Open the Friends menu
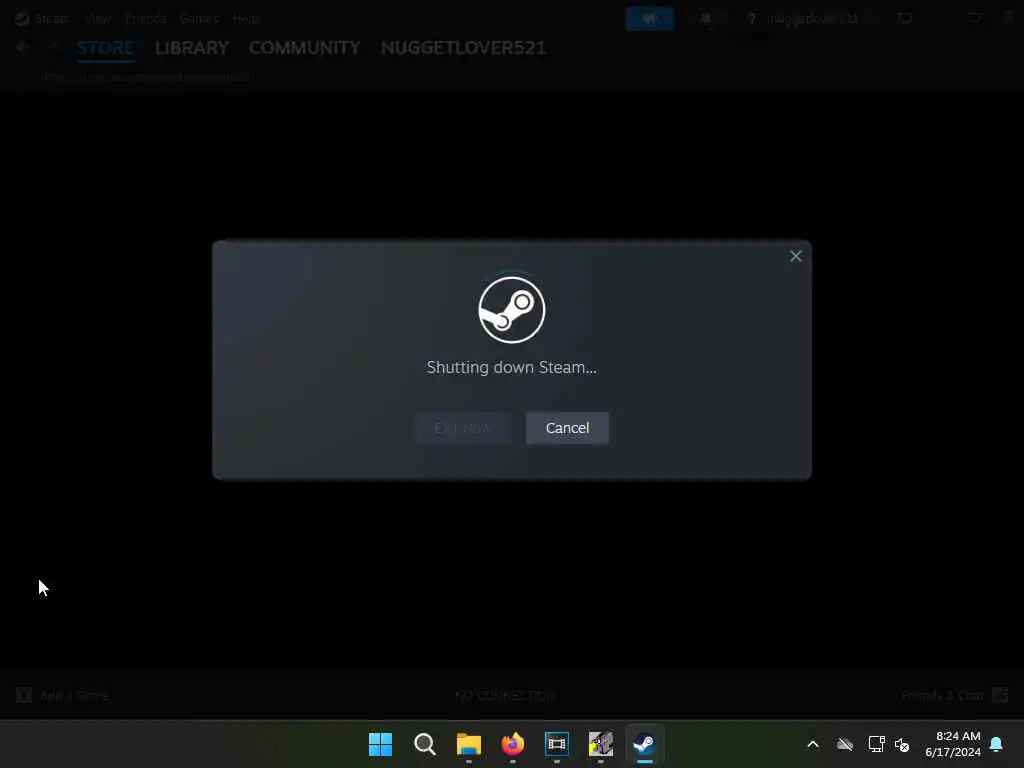 tap(146, 18)
